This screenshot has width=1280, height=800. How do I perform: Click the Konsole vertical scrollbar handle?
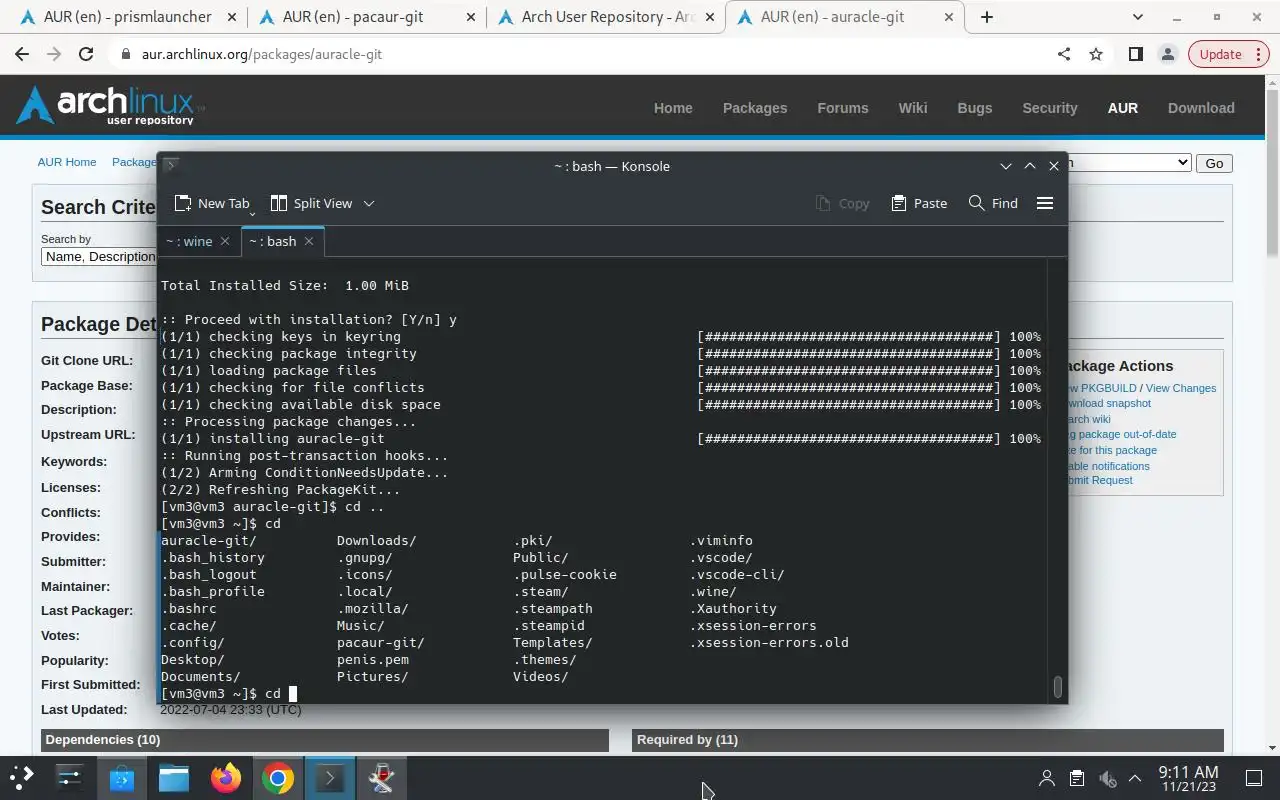[x=1058, y=687]
